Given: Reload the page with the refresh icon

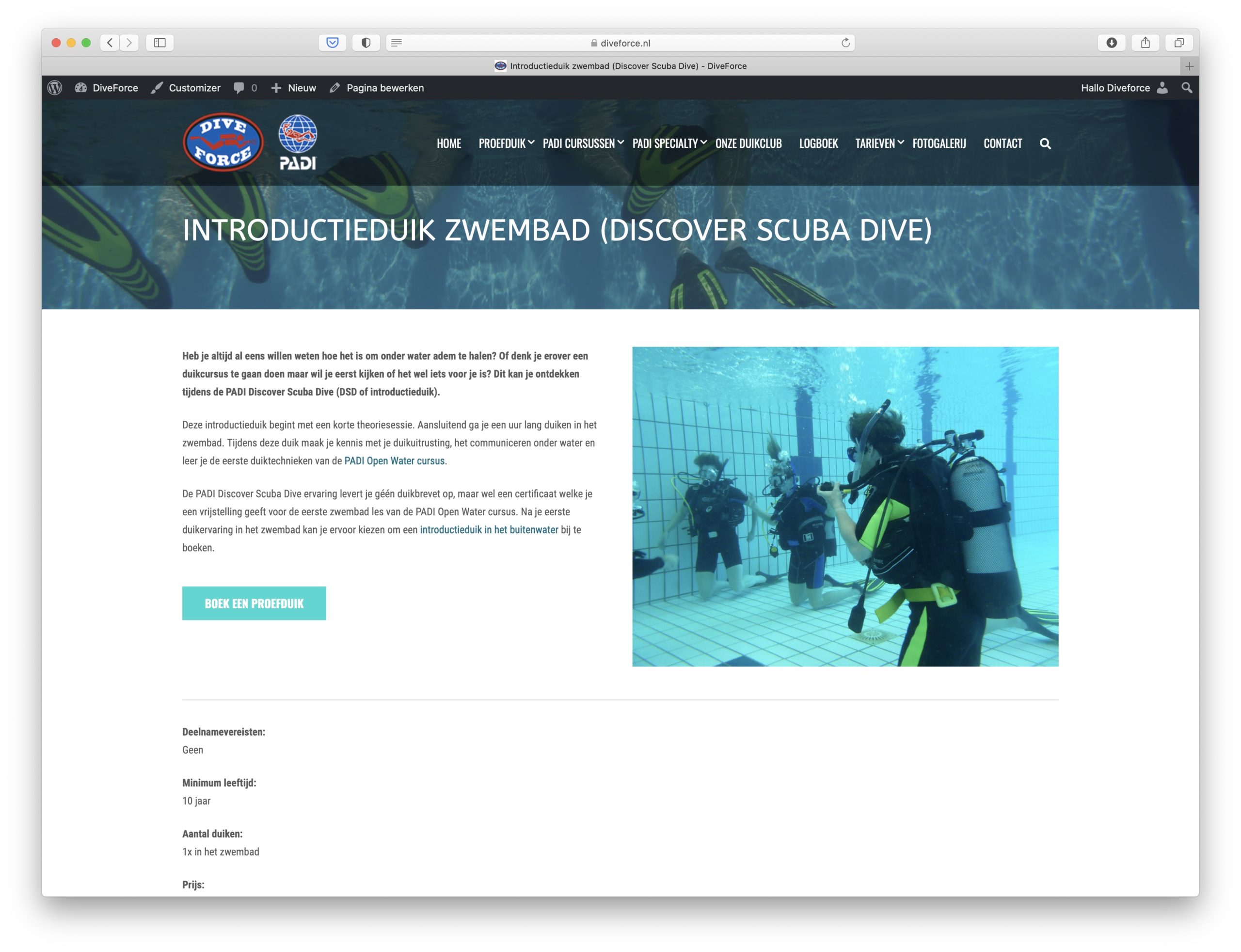Looking at the screenshot, I should pos(845,43).
